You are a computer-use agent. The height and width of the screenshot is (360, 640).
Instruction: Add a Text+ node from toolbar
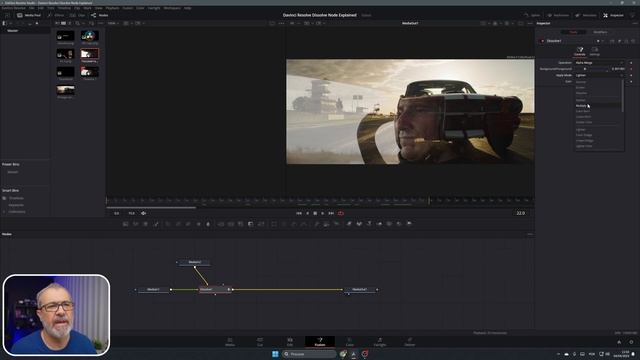(146, 224)
